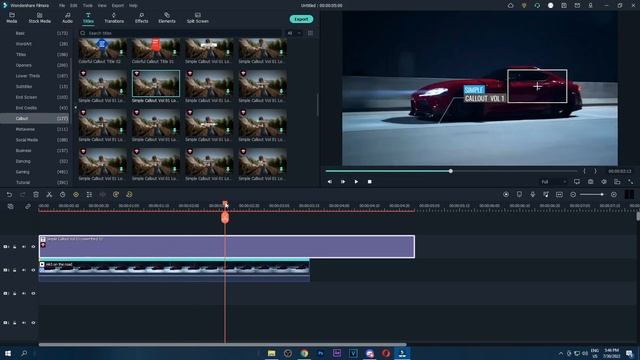Click the timeline zoom slider handle
Viewport: 640px width, 360px height.
[602, 195]
